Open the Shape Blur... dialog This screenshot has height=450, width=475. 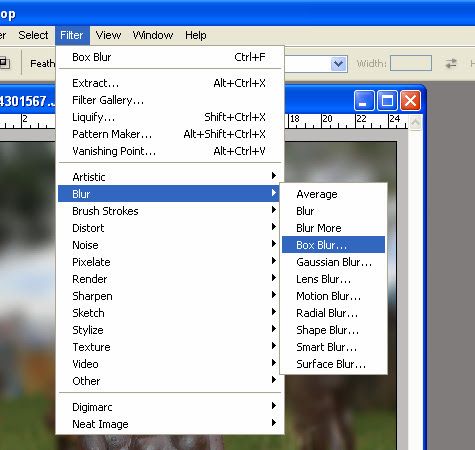point(333,330)
